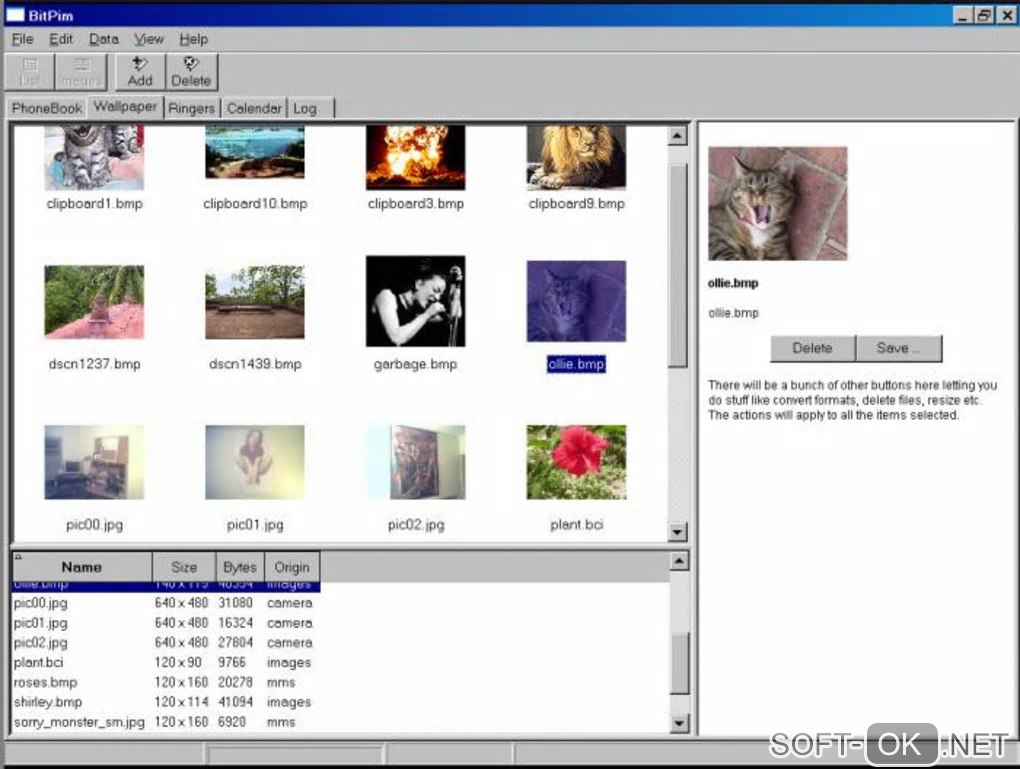Select clipboard10.bmp thumbnail
Screen dimensions: 1020x769
point(255,152)
